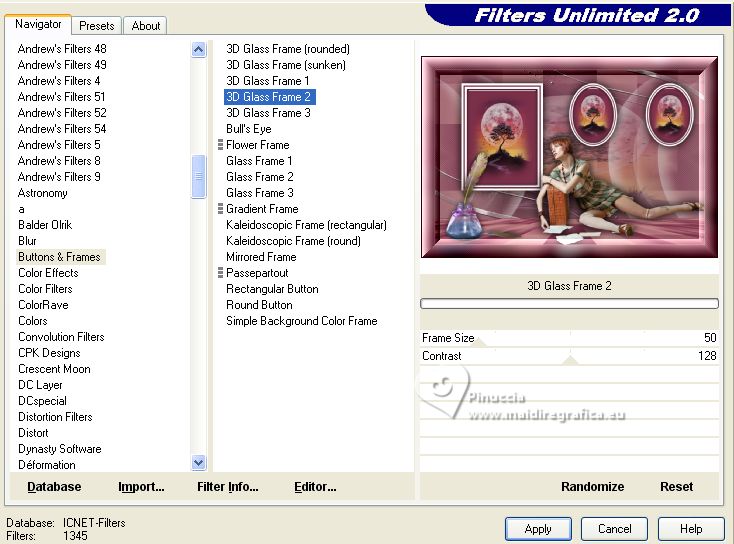Select the Déformation category
This screenshot has width=734, height=544.
pos(47,465)
